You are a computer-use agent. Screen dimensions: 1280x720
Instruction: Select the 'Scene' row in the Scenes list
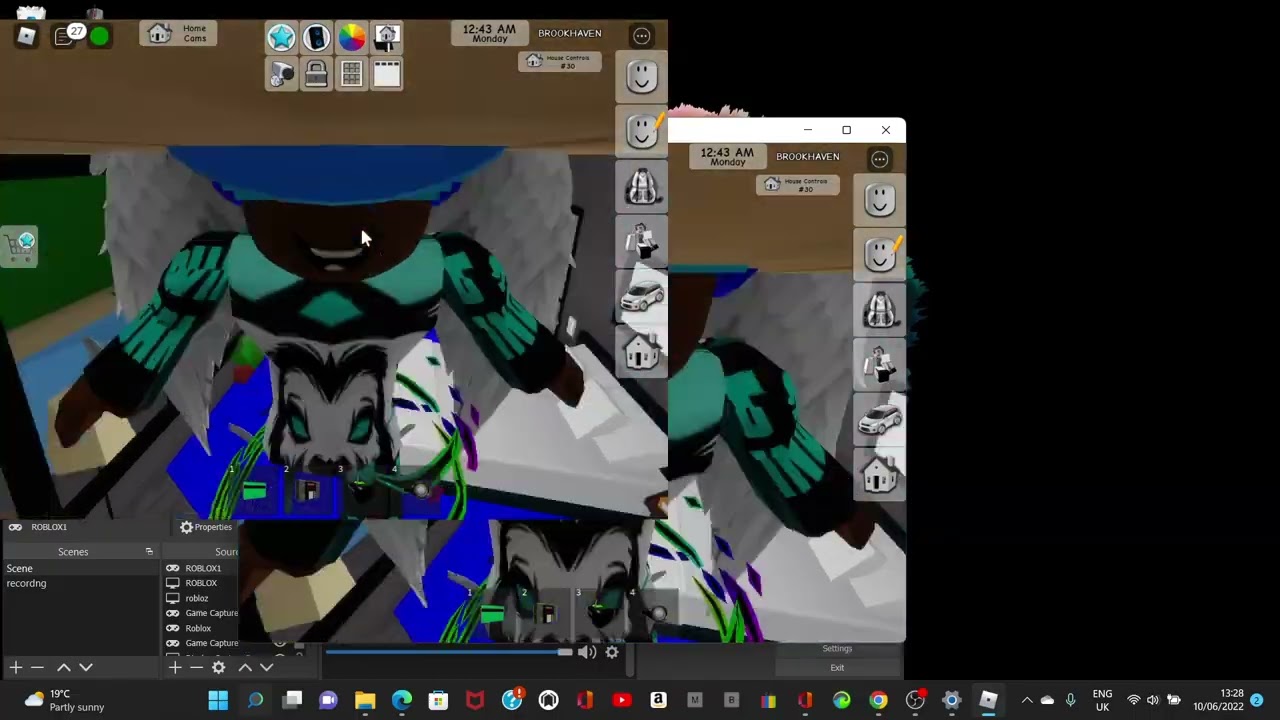pos(80,568)
